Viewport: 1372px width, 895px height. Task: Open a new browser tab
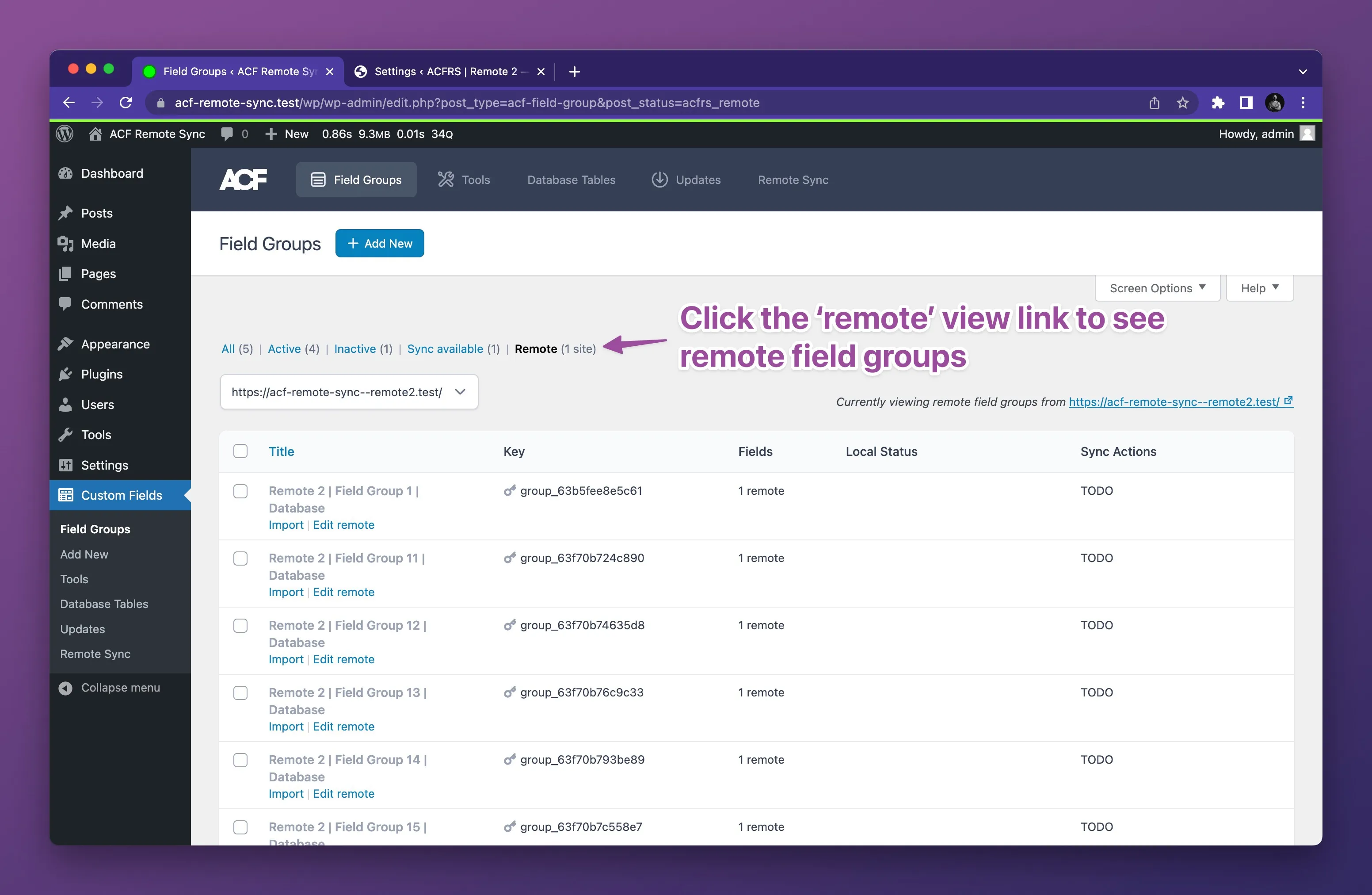574,72
